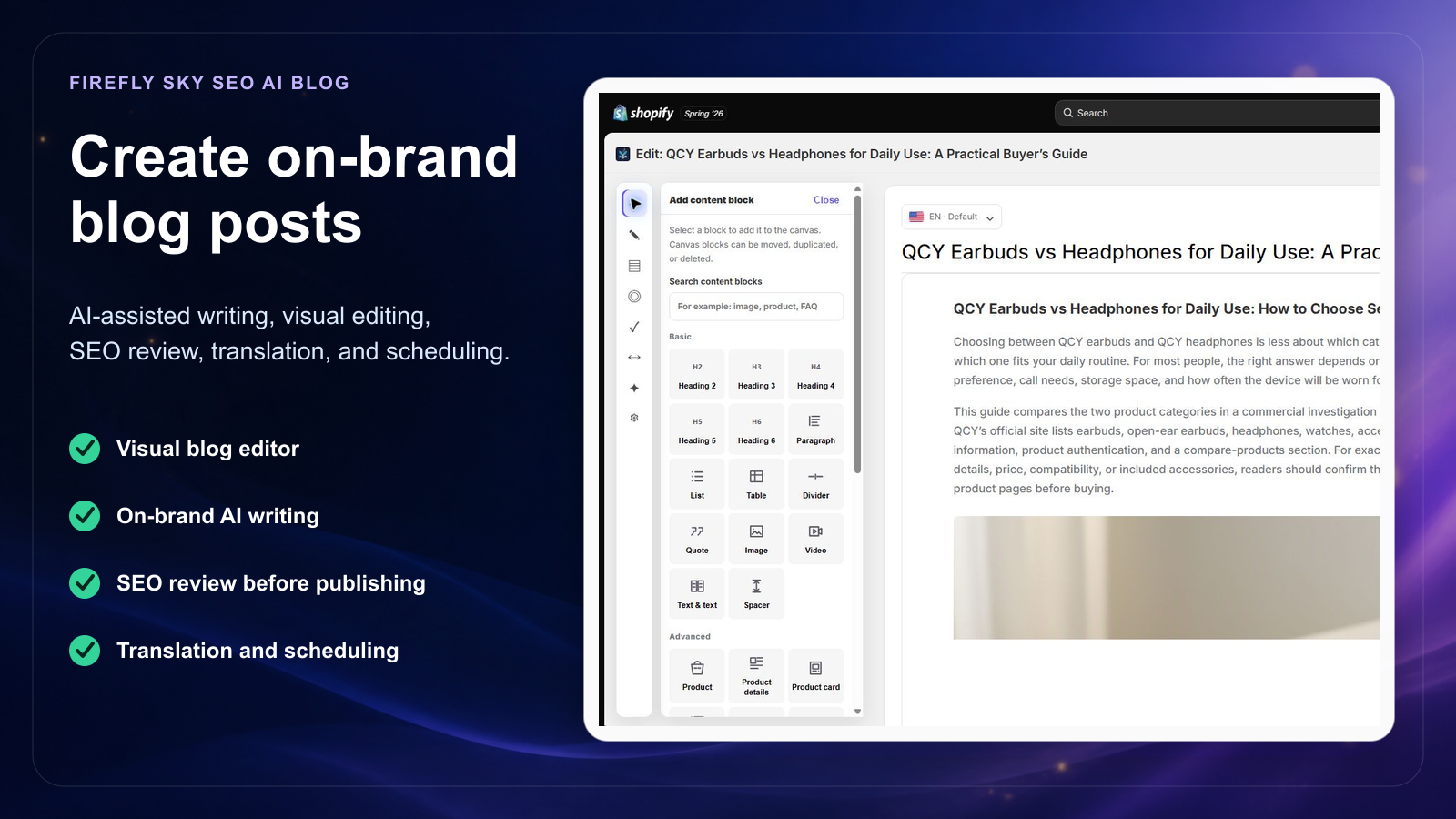
Task: Click the paragraph starting 'This guide compares'
Action: pos(1167,450)
